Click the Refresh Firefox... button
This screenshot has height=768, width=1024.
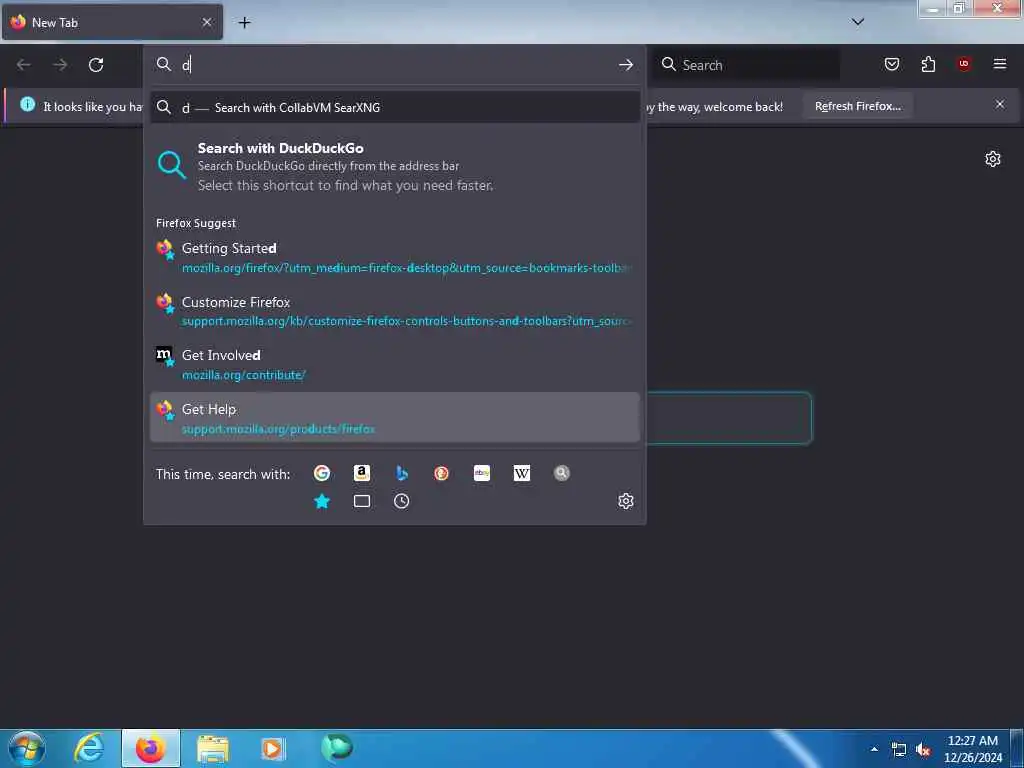[x=857, y=106]
